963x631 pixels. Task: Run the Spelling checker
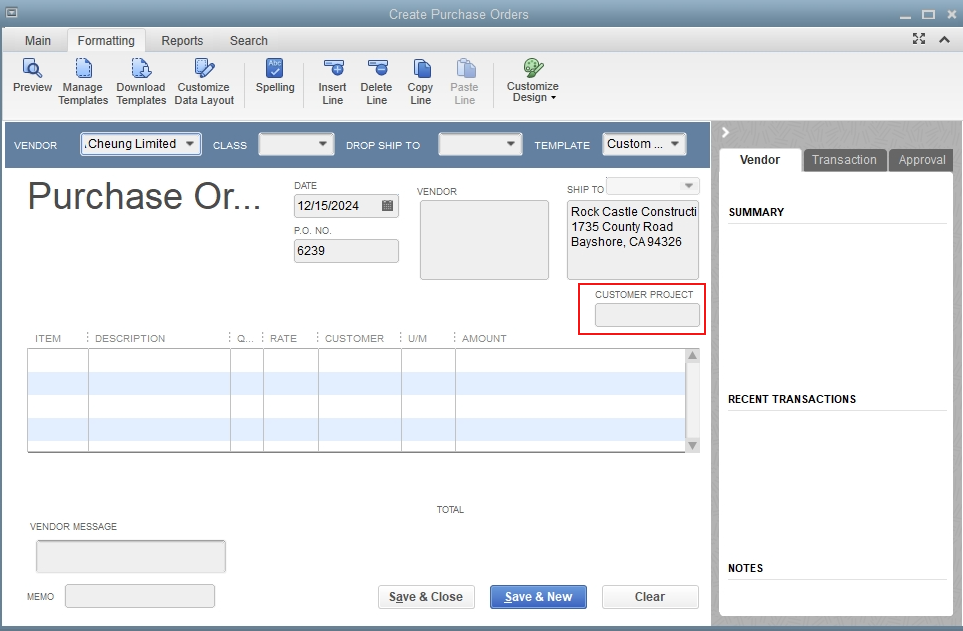pyautogui.click(x=275, y=80)
